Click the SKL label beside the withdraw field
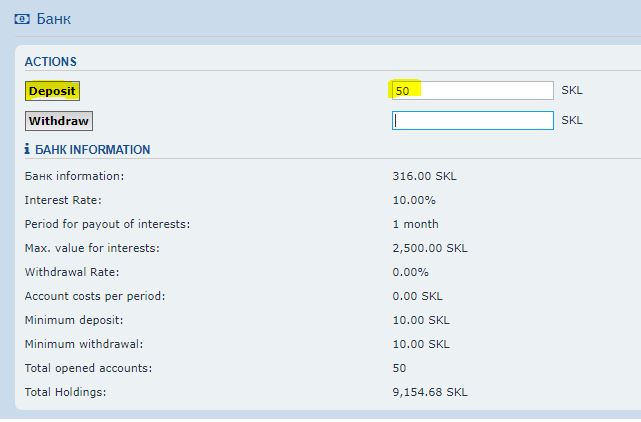Screen dimensions: 641x422 click(571, 121)
